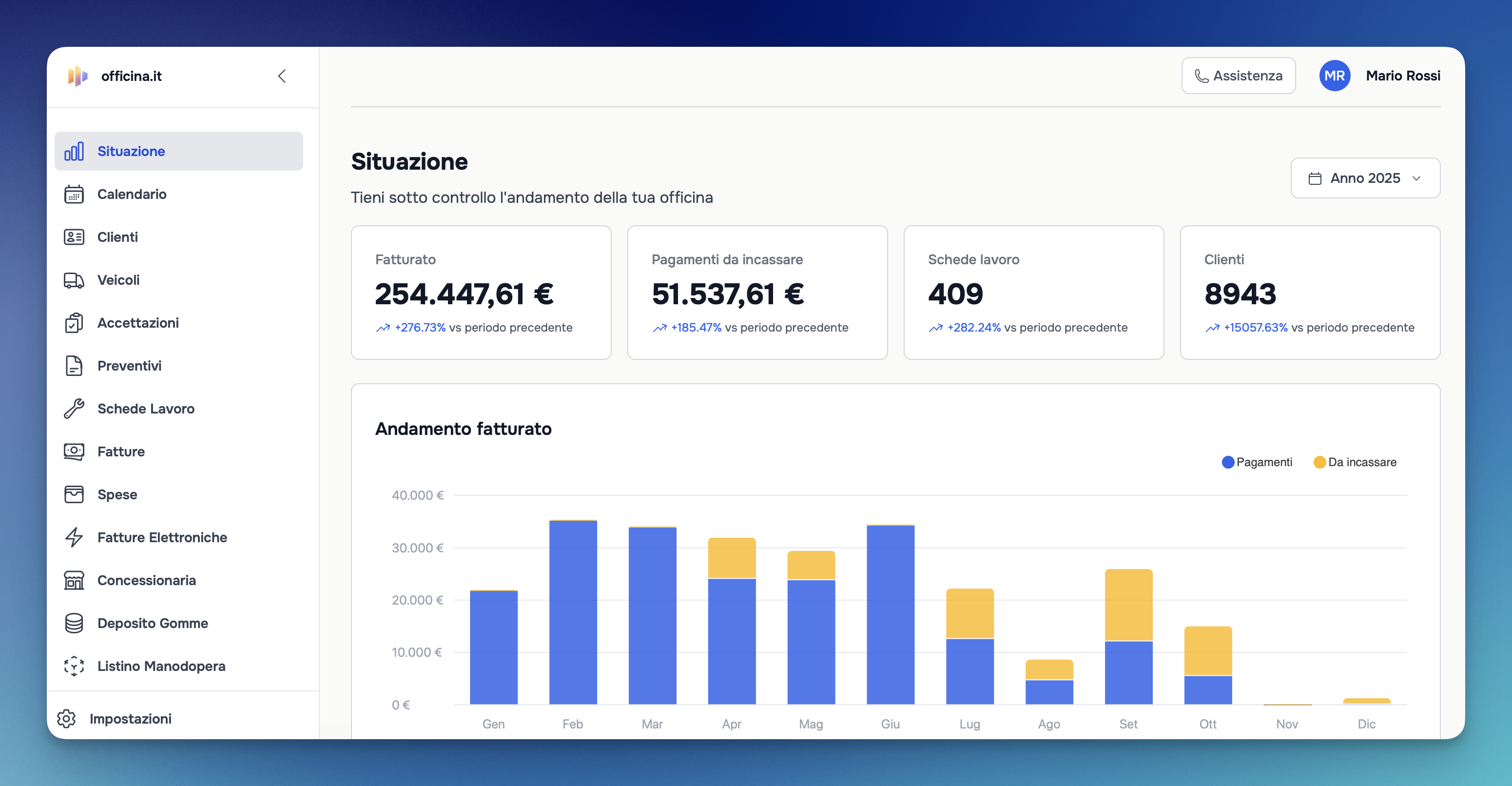1512x786 pixels.
Task: Click the Assistenza button
Action: point(1238,76)
